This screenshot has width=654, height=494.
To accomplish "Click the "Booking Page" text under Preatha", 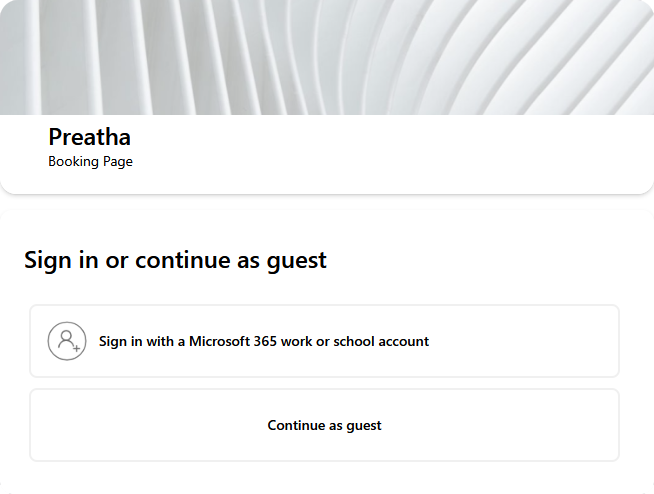I will point(90,161).
